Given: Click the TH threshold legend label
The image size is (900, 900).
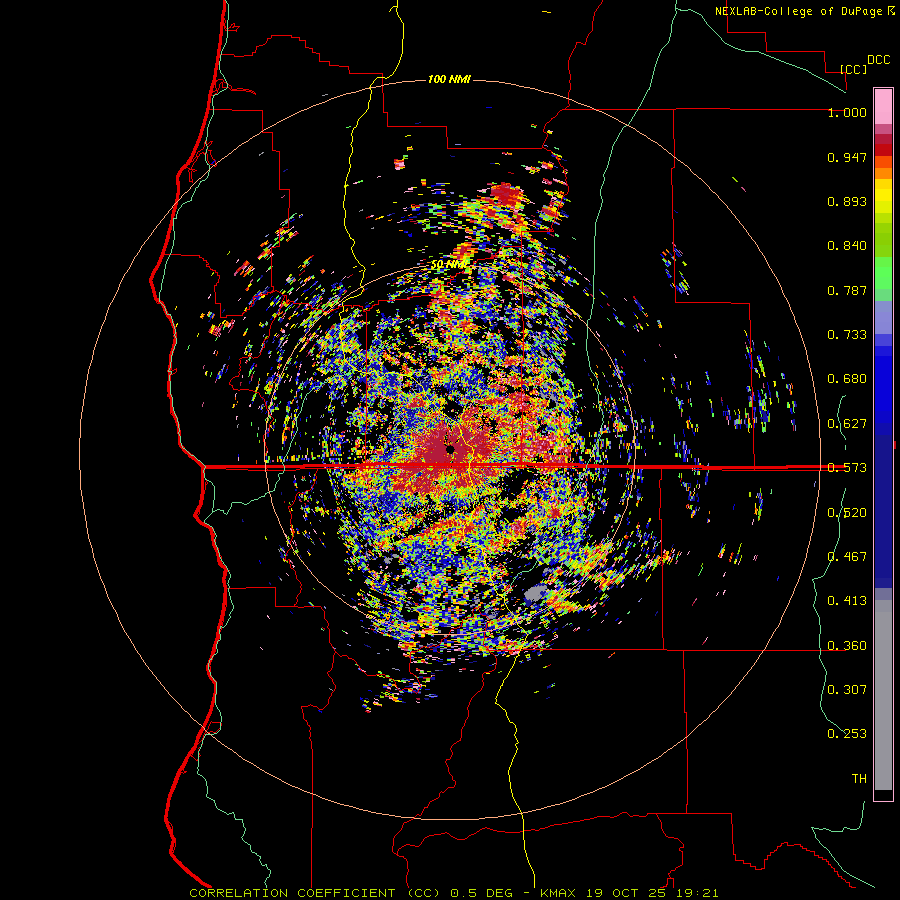Looking at the screenshot, I should click(x=859, y=779).
